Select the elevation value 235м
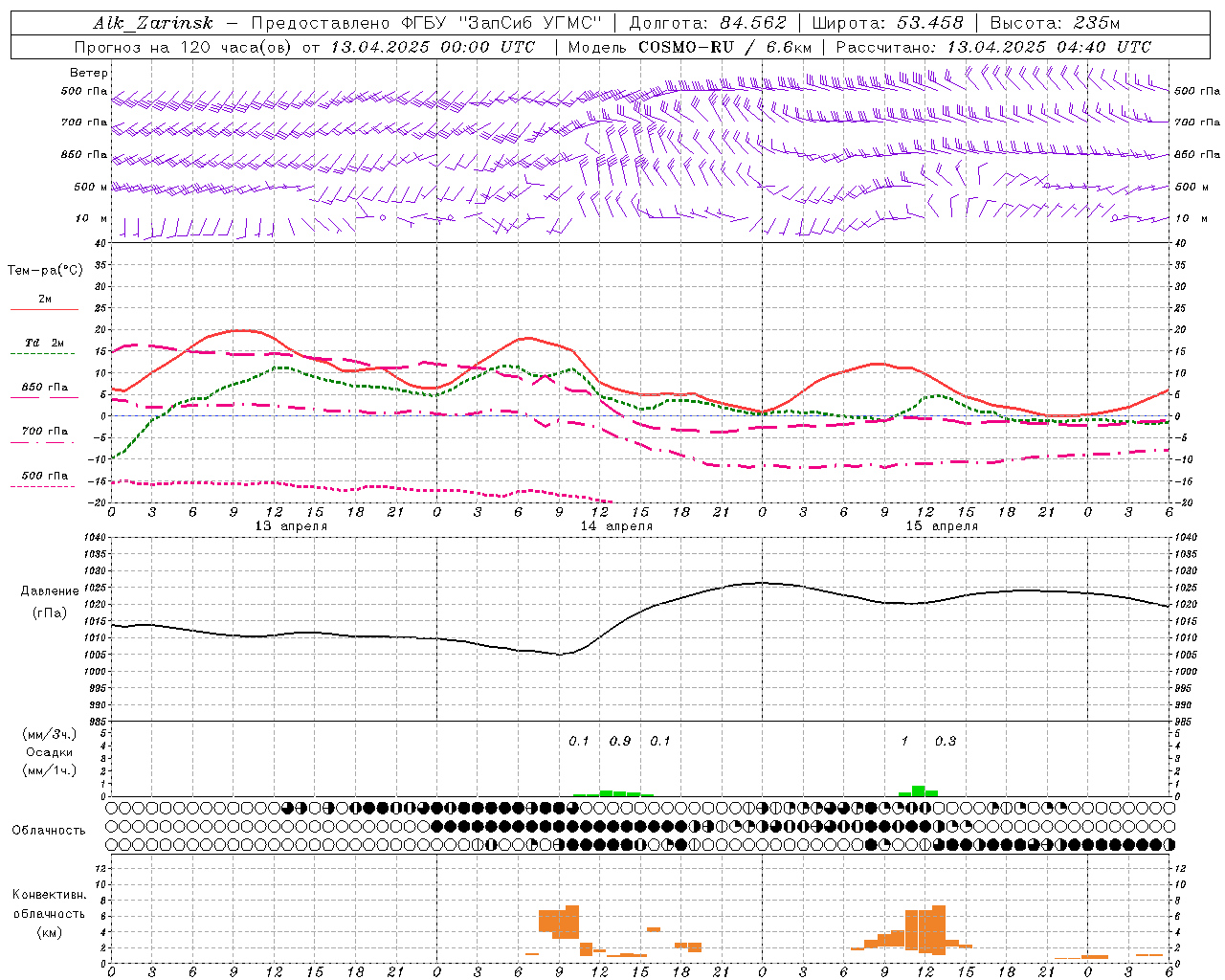The image size is (1225, 980). tap(1097, 24)
